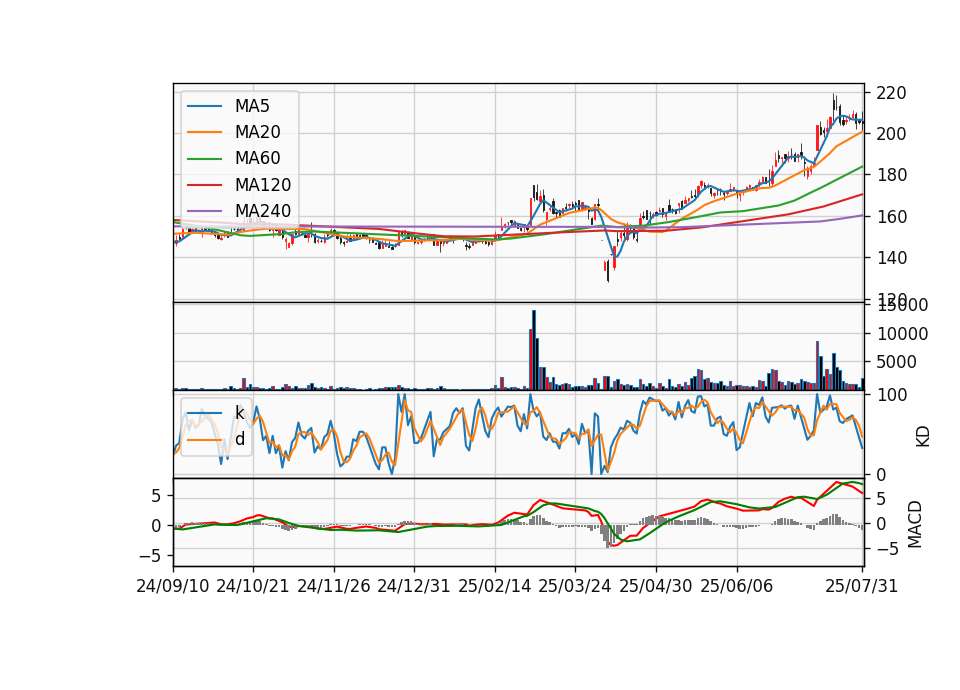Click the k legend label in KD panel
Image resolution: width=960 pixels, height=690 pixels.
tap(239, 413)
